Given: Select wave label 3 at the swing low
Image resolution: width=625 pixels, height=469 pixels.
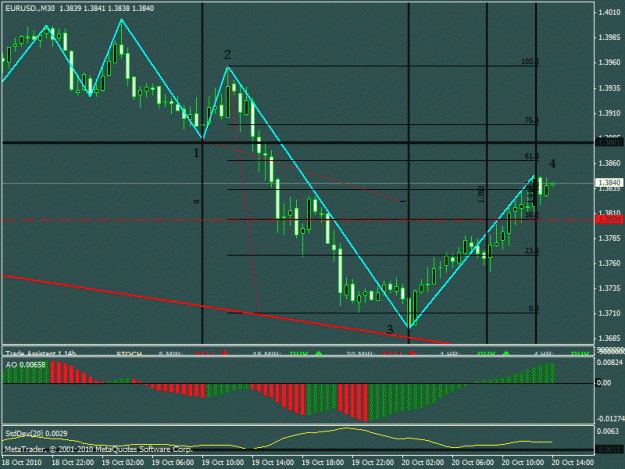Looking at the screenshot, I should point(390,329).
